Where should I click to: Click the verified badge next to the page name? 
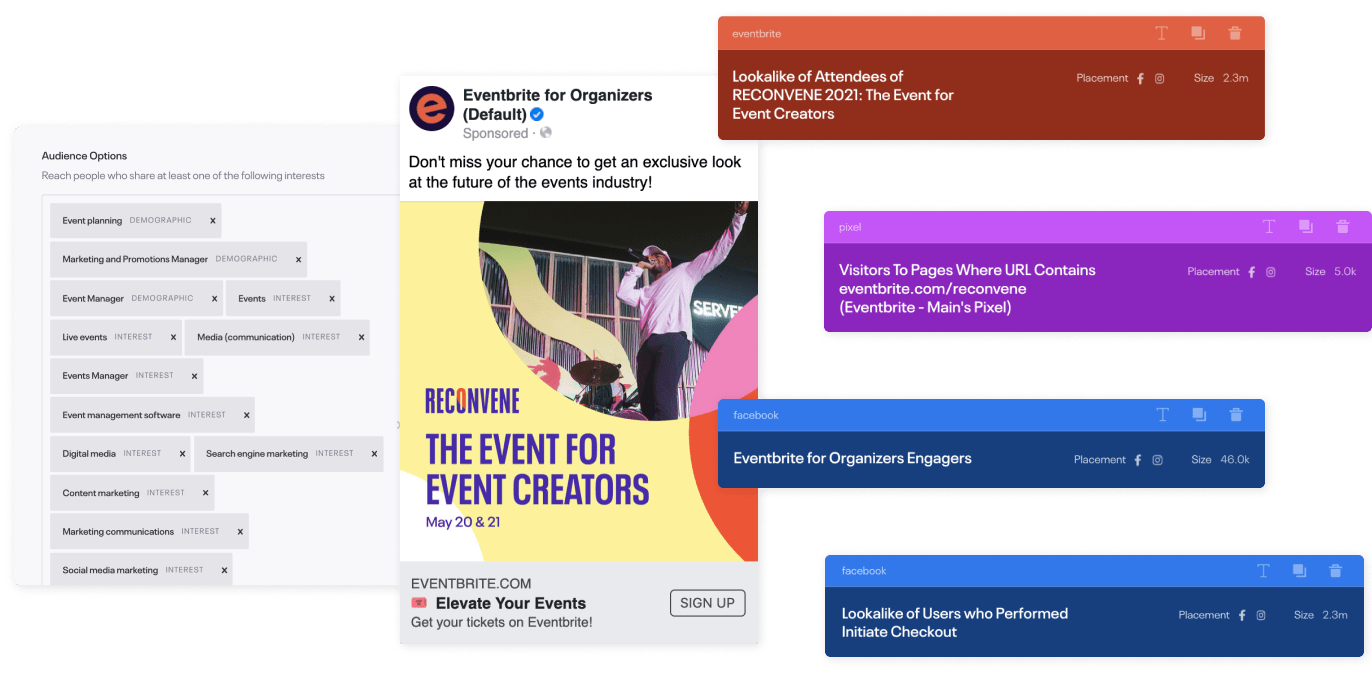[537, 114]
